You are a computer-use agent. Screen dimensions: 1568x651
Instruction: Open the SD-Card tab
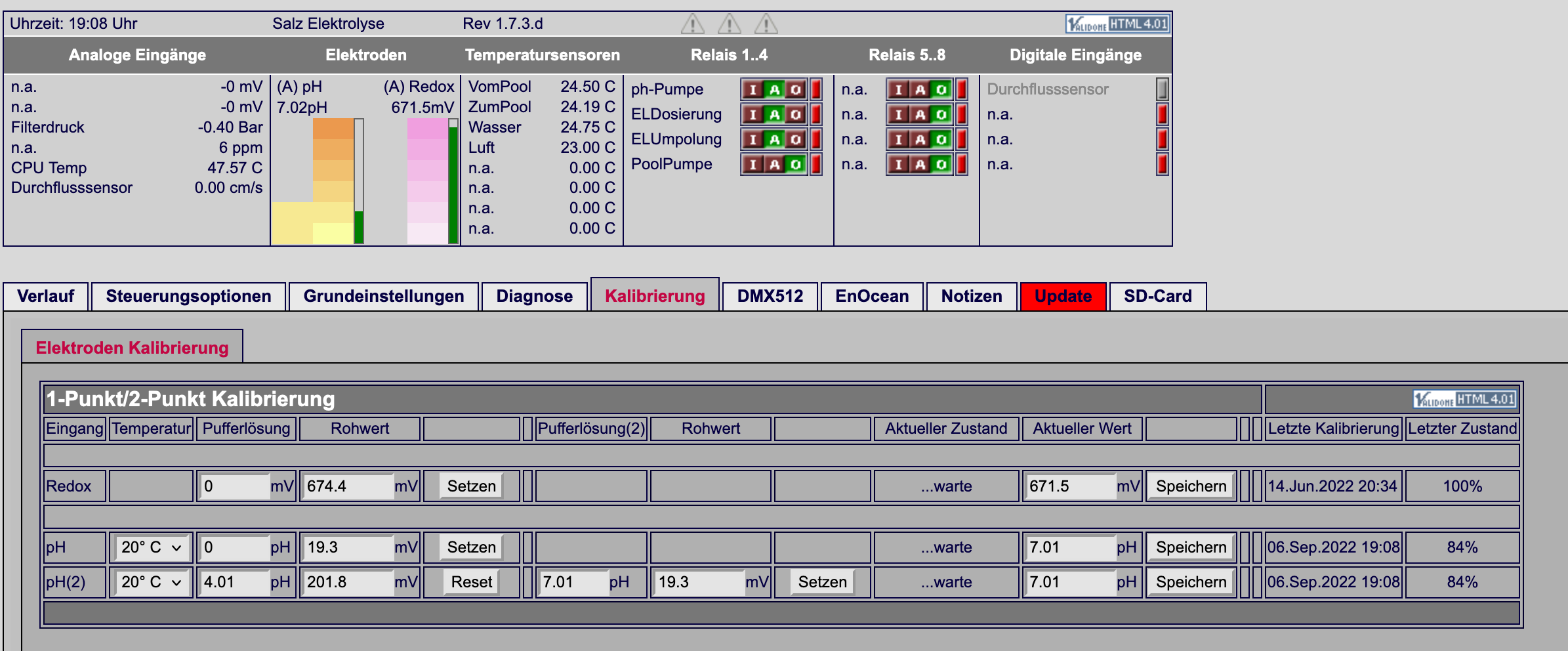click(1158, 297)
